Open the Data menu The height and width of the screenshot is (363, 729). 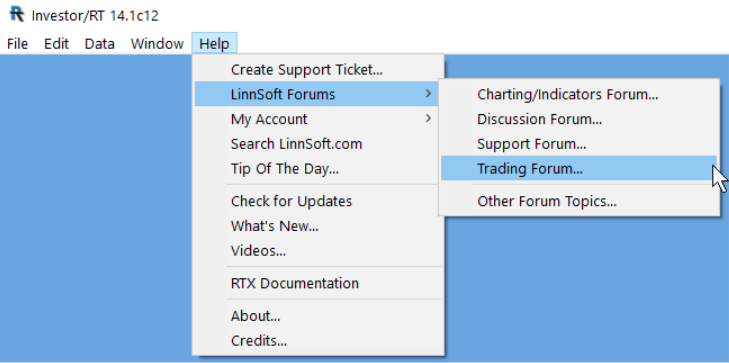click(x=99, y=44)
